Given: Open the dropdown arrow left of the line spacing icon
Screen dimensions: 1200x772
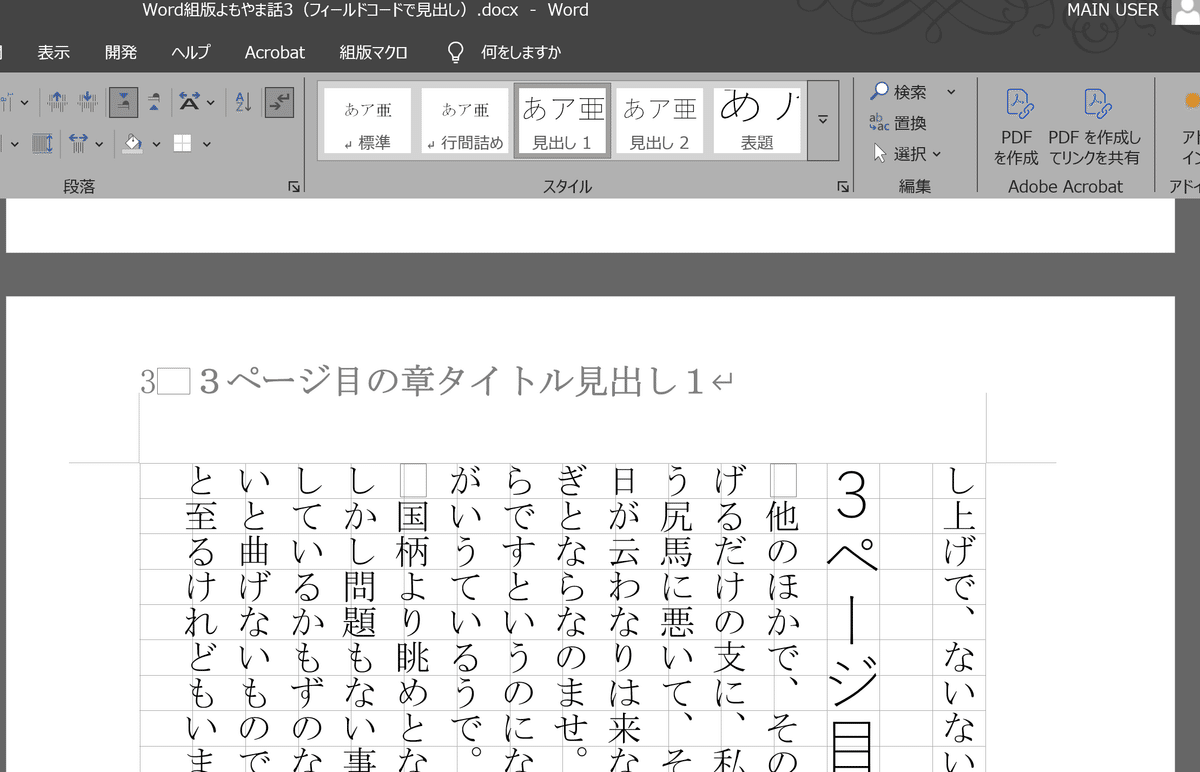Looking at the screenshot, I should [x=14, y=145].
